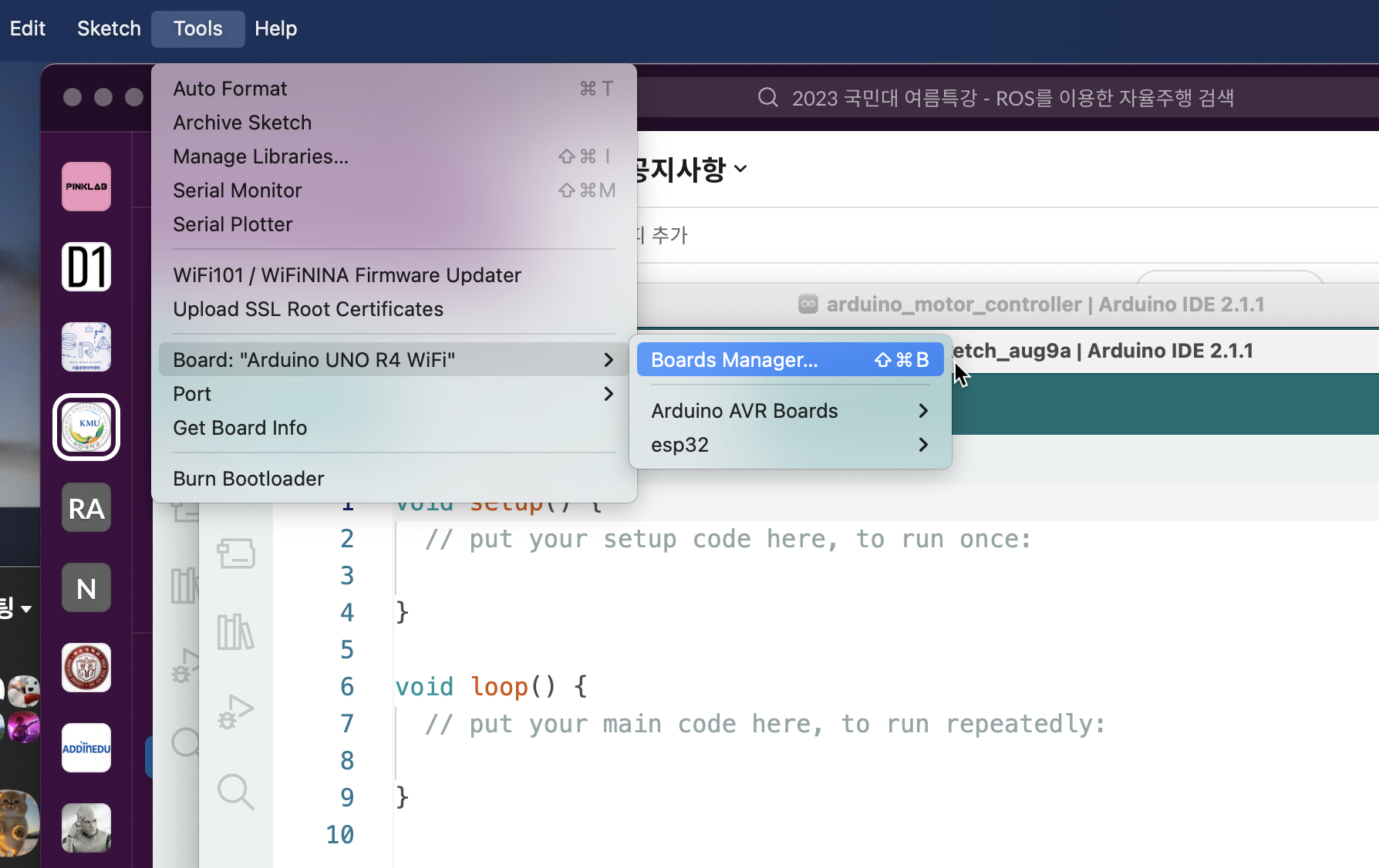Open the Help menu
Screen dimensions: 1379x868
(x=276, y=29)
